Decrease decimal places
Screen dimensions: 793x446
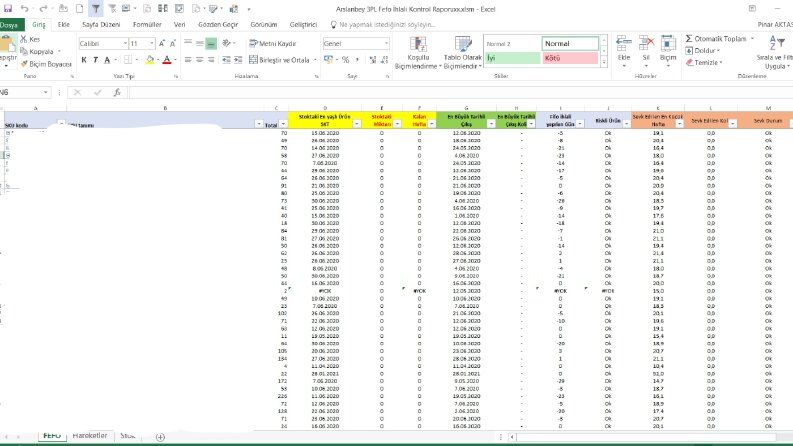pyautogui.click(x=384, y=60)
